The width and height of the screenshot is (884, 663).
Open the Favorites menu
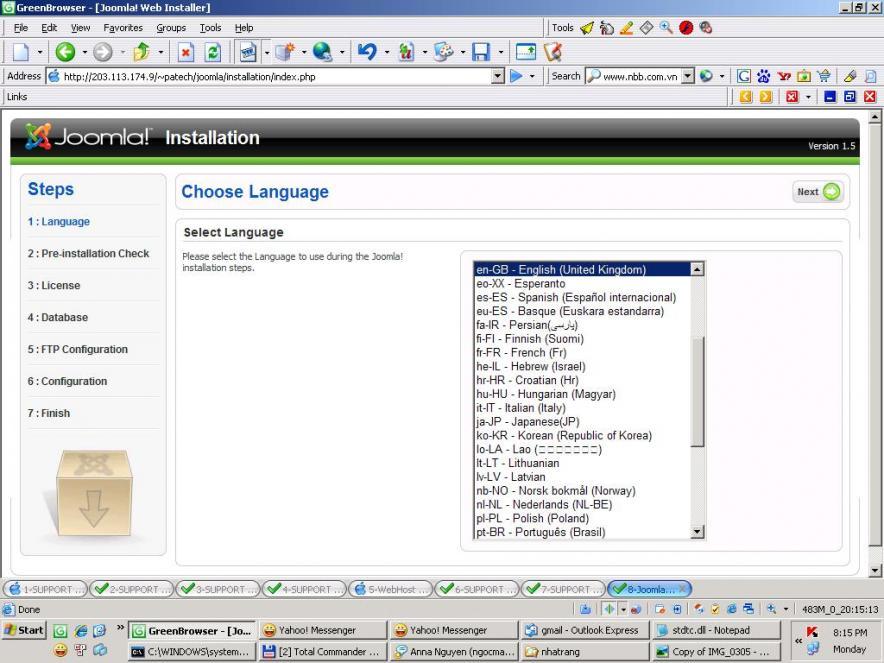tap(123, 28)
